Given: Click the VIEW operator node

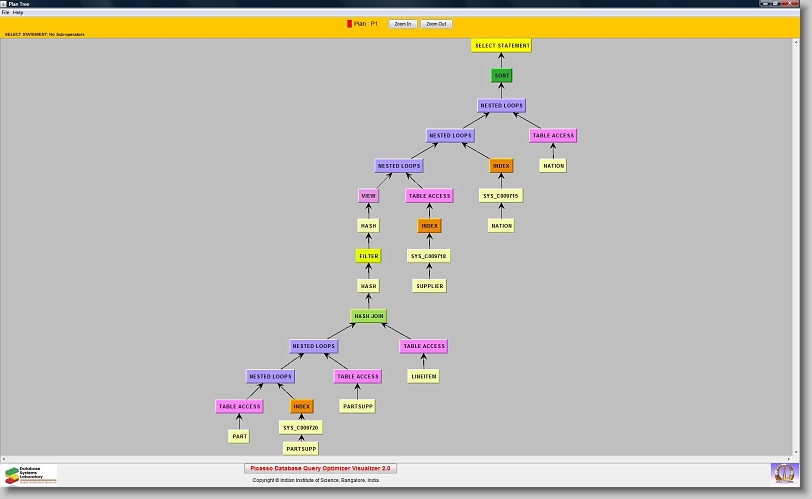Looking at the screenshot, I should coord(369,196).
